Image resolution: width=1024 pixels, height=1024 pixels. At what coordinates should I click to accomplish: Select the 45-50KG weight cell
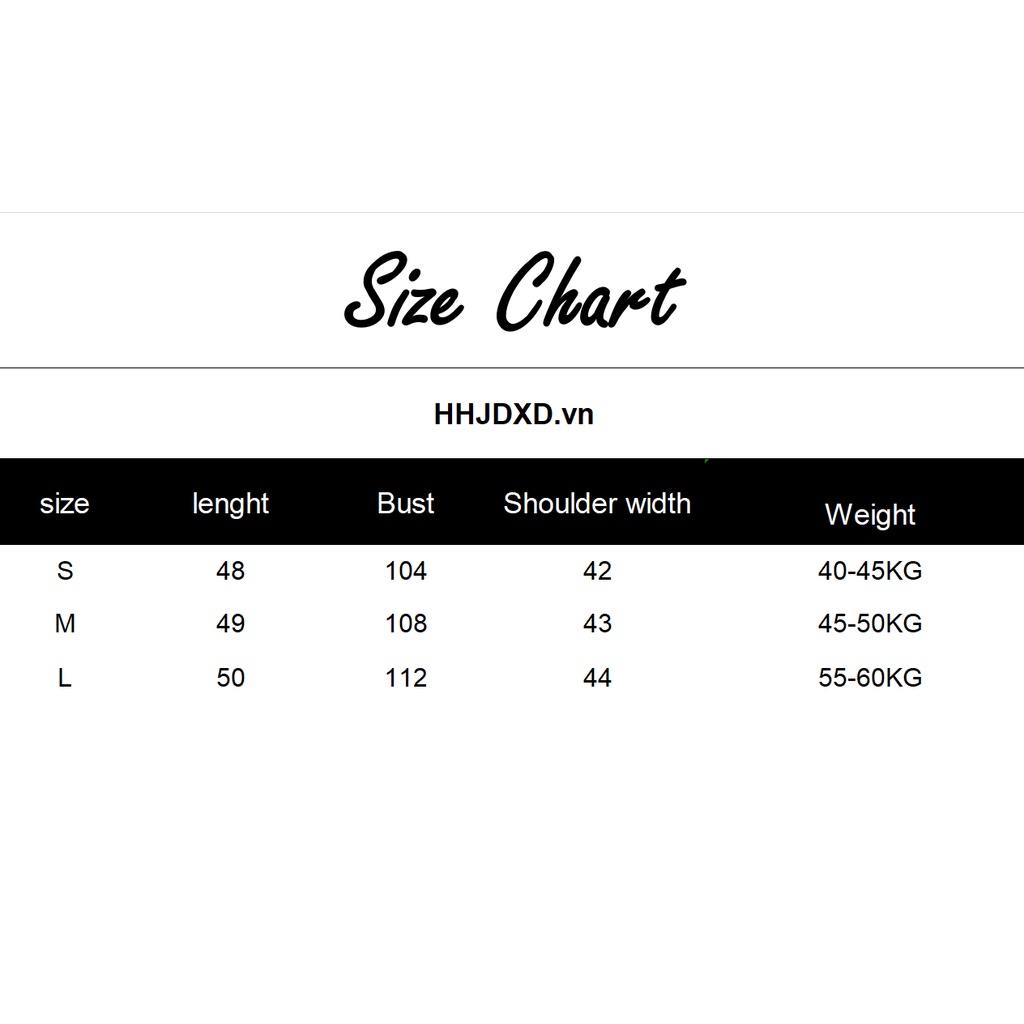869,624
